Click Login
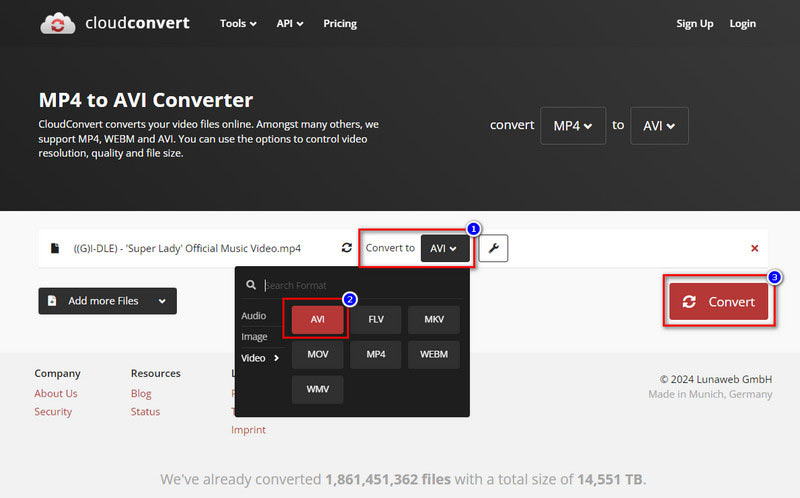This screenshot has width=800, height=498. 742,23
